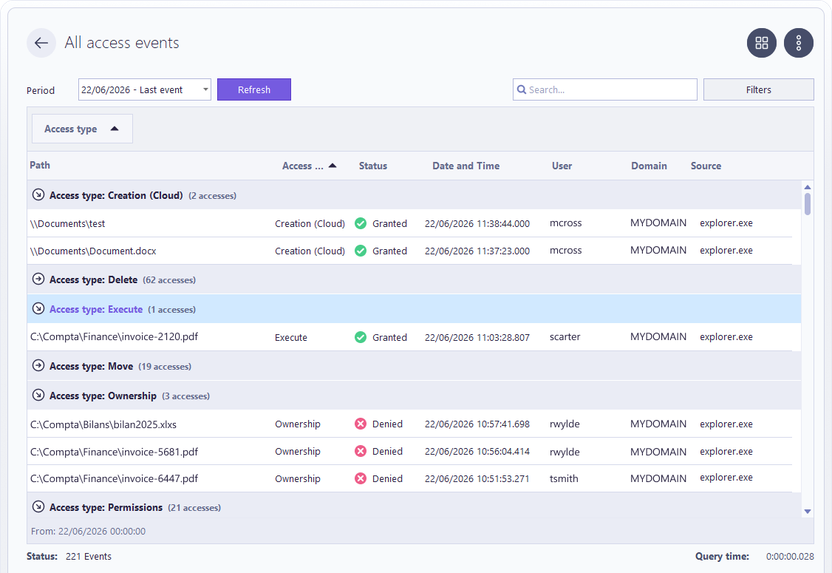Click the back arrow next to All access events
Screen dimensions: 832x573
click(41, 43)
